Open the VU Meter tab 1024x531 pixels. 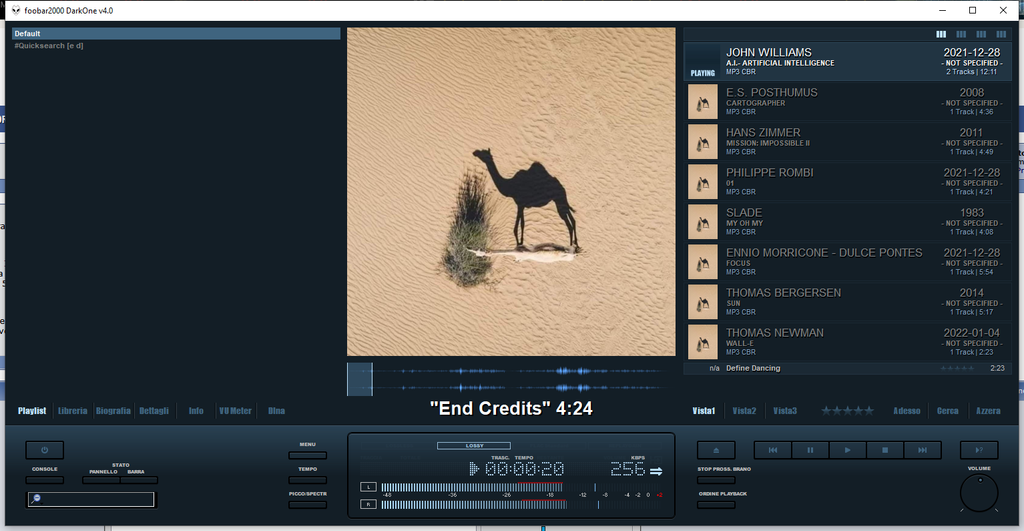point(235,411)
